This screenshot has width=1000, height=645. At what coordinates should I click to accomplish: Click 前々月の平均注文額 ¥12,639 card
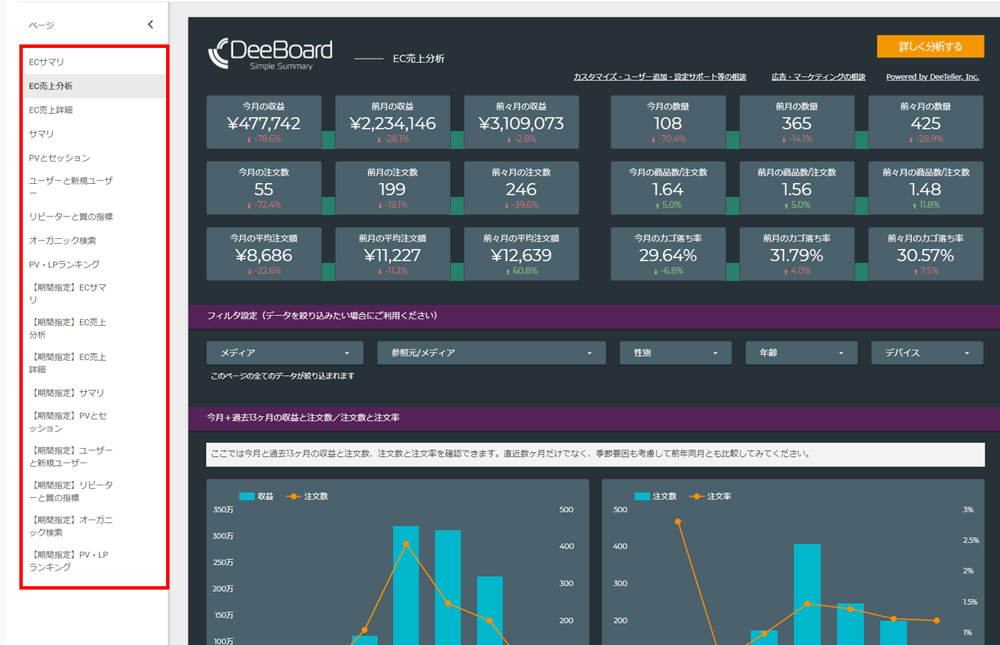522,254
